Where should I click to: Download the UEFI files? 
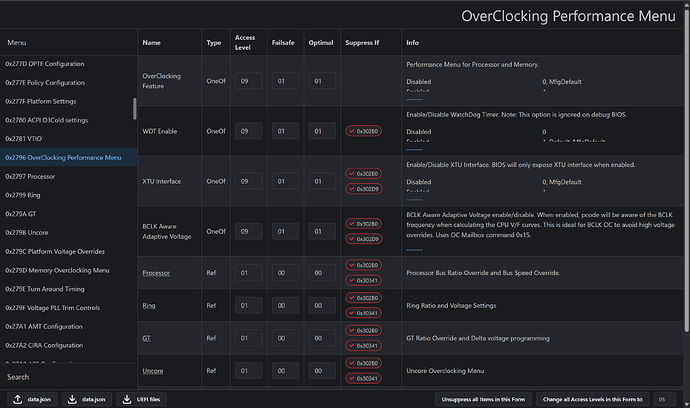click(143, 399)
